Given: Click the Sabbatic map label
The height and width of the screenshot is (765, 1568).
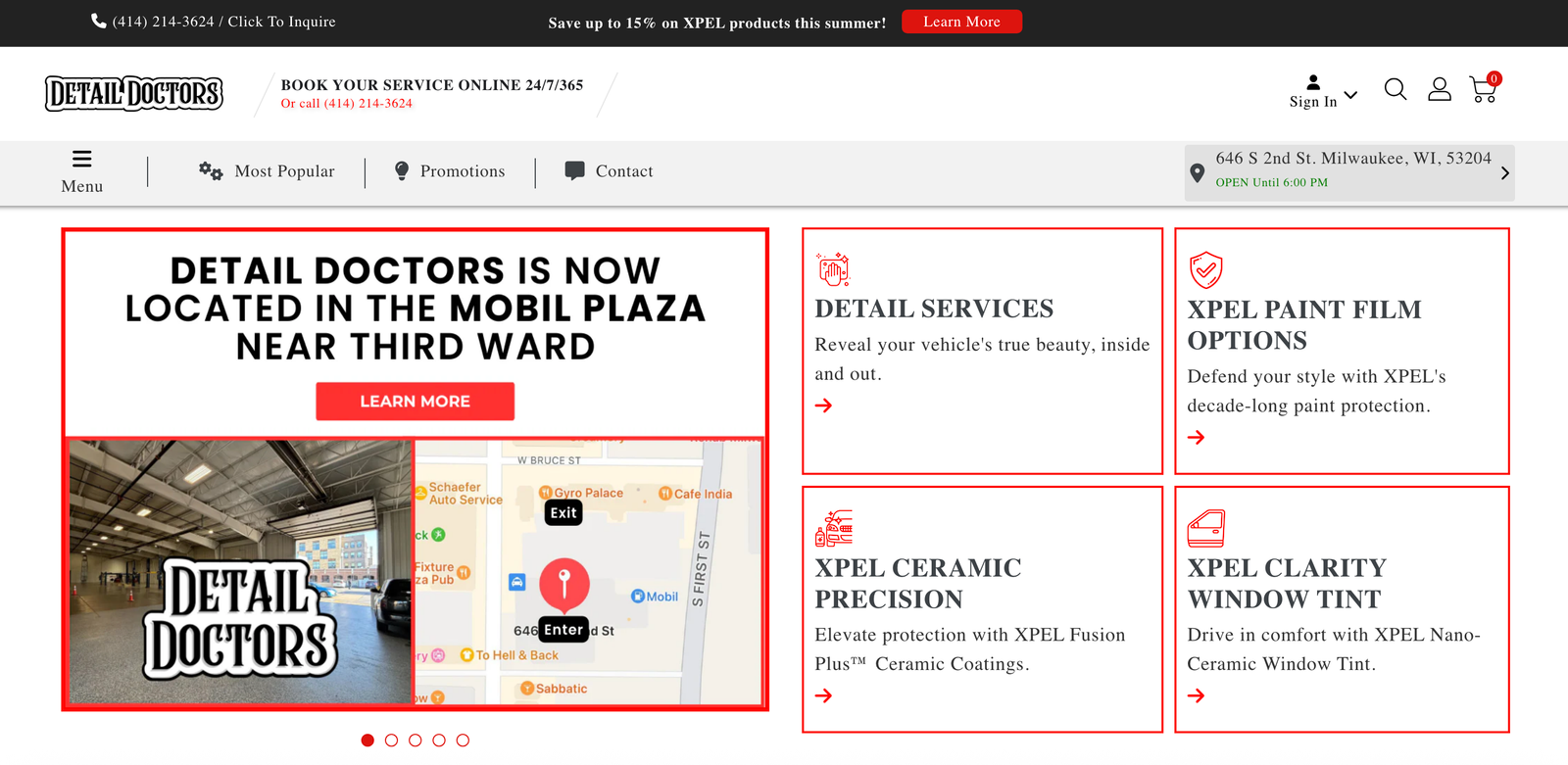Looking at the screenshot, I should (x=554, y=689).
